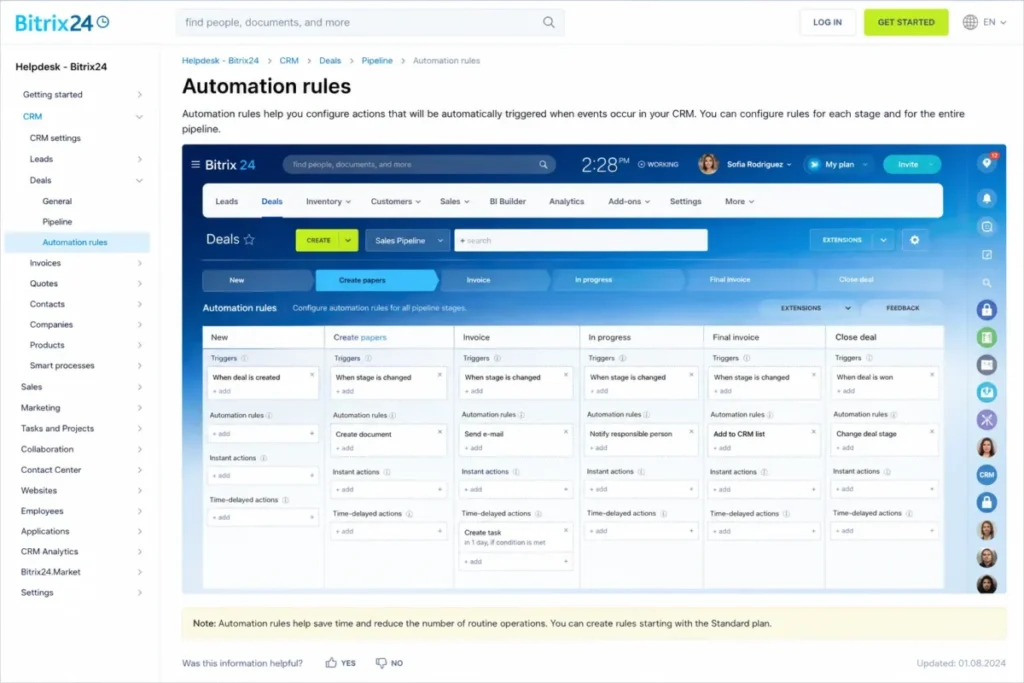
Task: Click the star favorite icon next to Deals
Action: [249, 240]
